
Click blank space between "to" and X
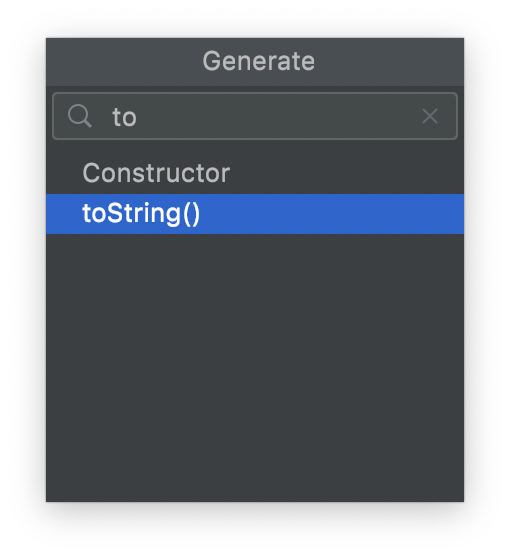pos(278,117)
